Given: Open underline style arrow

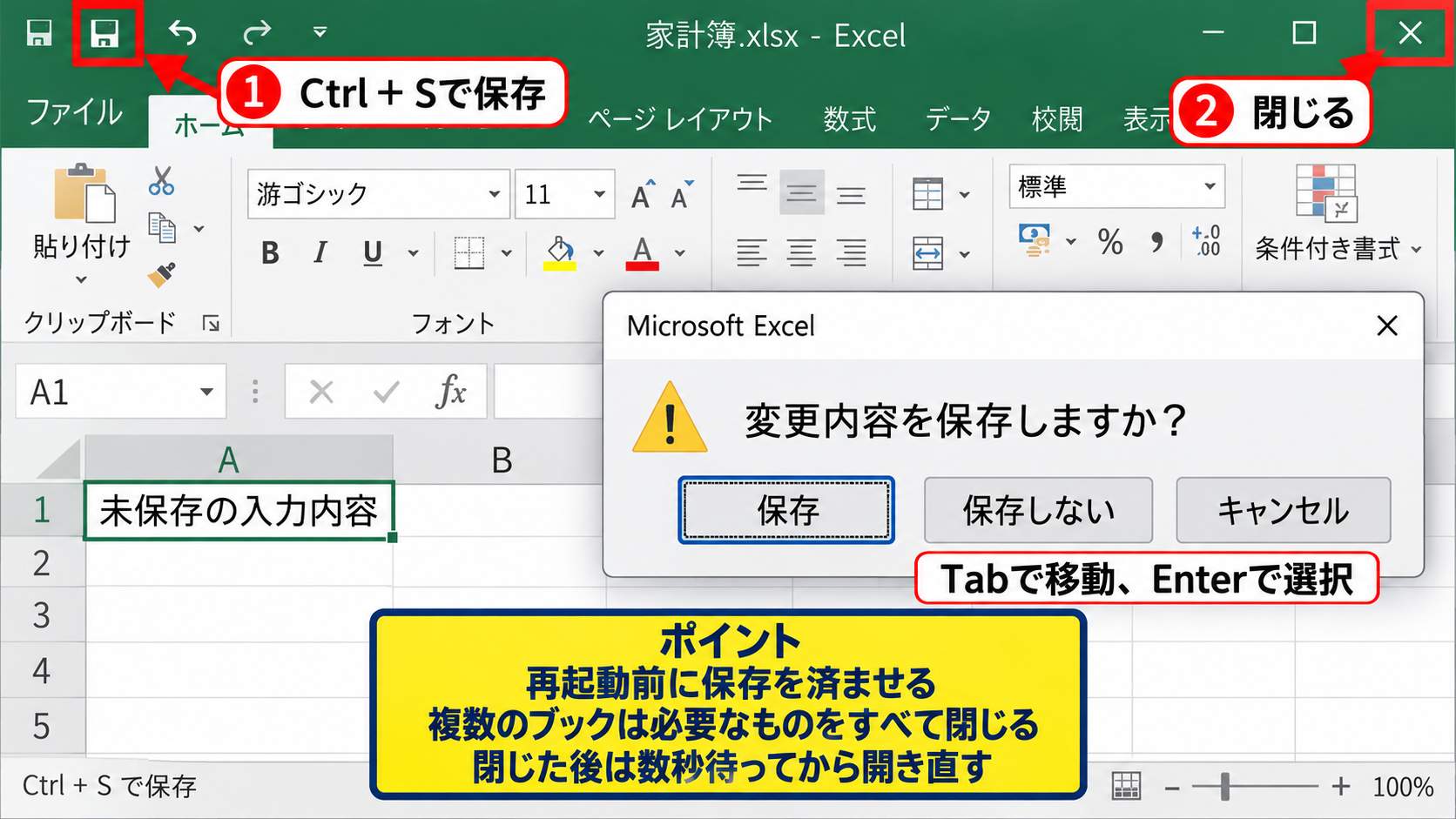Looking at the screenshot, I should point(413,253).
